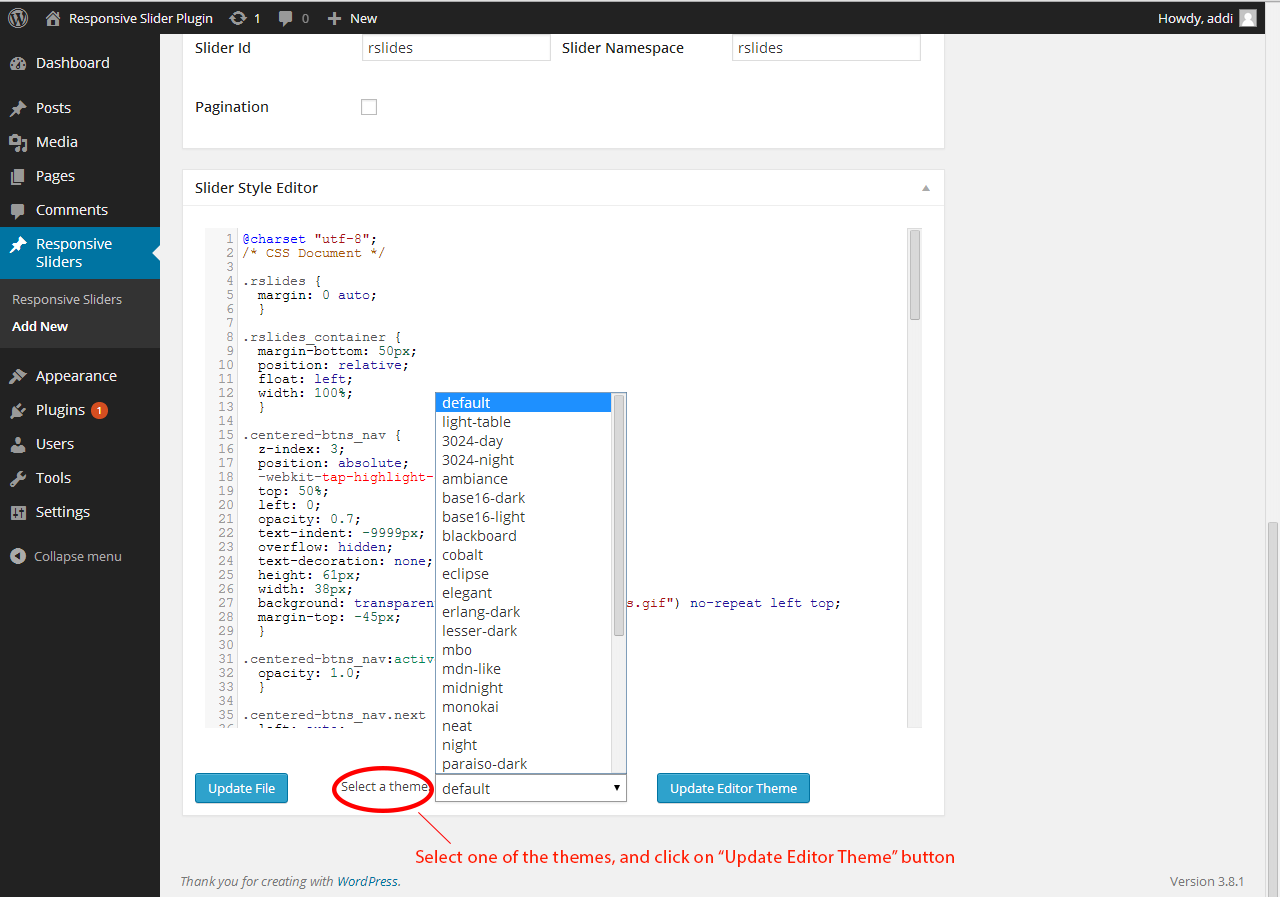Click Update Editor Theme button
This screenshot has width=1280, height=897.
click(733, 788)
